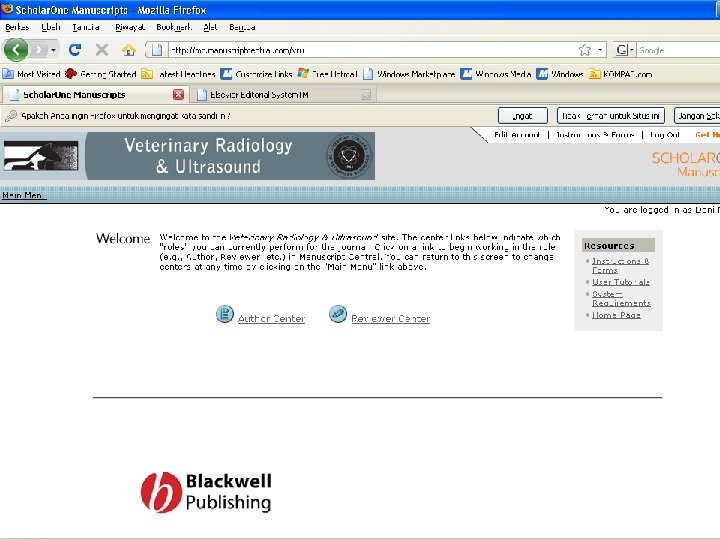Click the page identity icon in address bar

click(157, 50)
